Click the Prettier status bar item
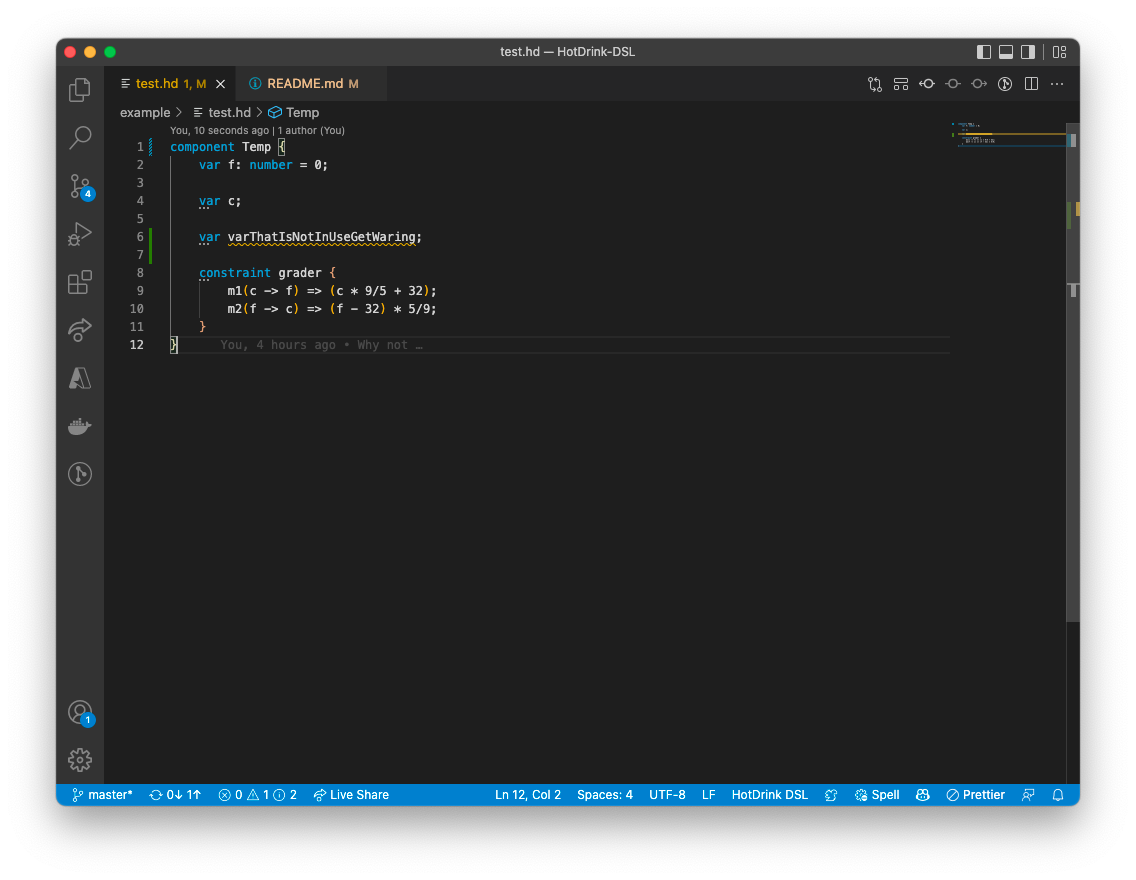 point(975,795)
